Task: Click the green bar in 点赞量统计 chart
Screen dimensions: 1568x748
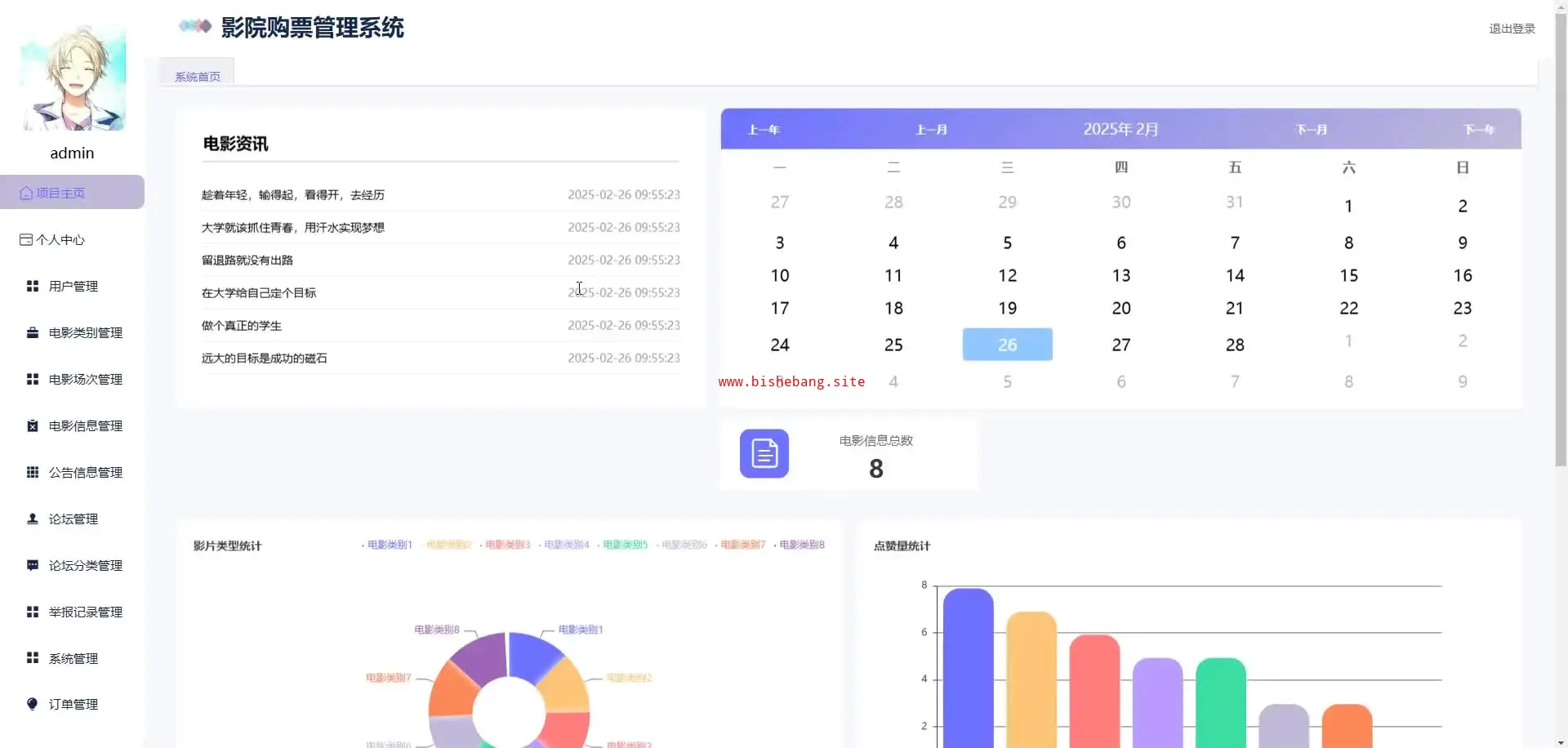Action: pyautogui.click(x=1221, y=702)
